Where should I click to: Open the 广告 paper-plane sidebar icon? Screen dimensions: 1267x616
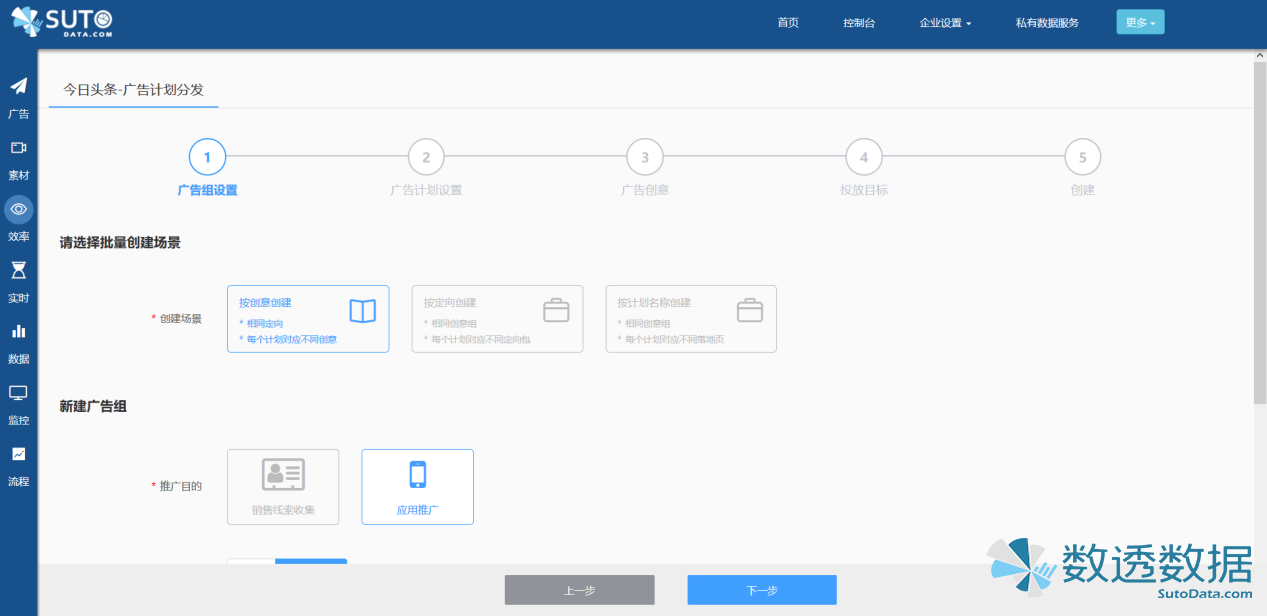[x=18, y=87]
